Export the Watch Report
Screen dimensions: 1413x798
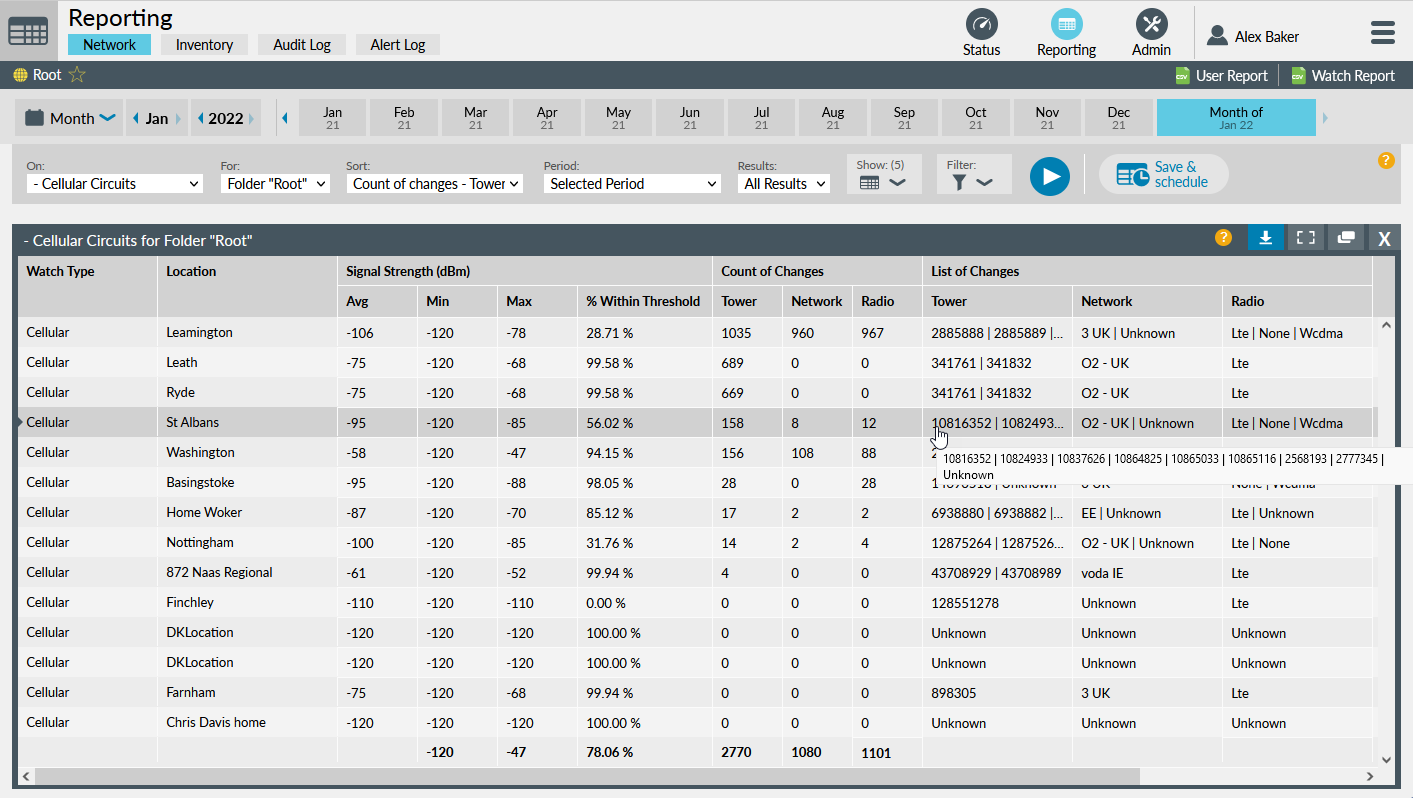click(x=1342, y=76)
